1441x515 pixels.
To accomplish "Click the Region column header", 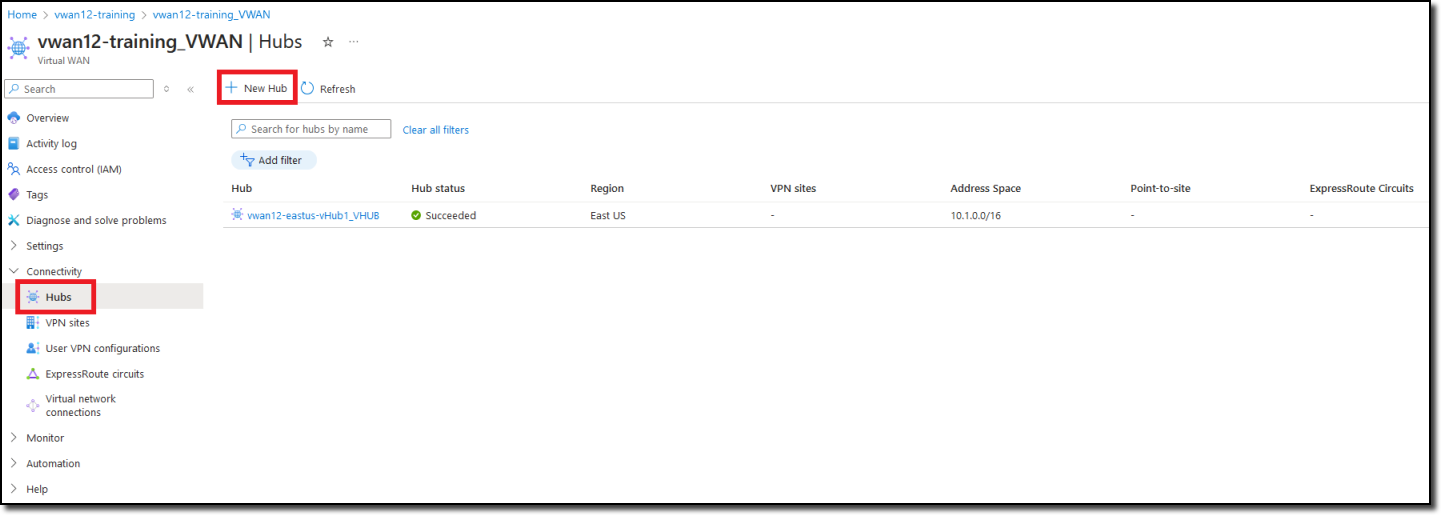I will tap(607, 188).
